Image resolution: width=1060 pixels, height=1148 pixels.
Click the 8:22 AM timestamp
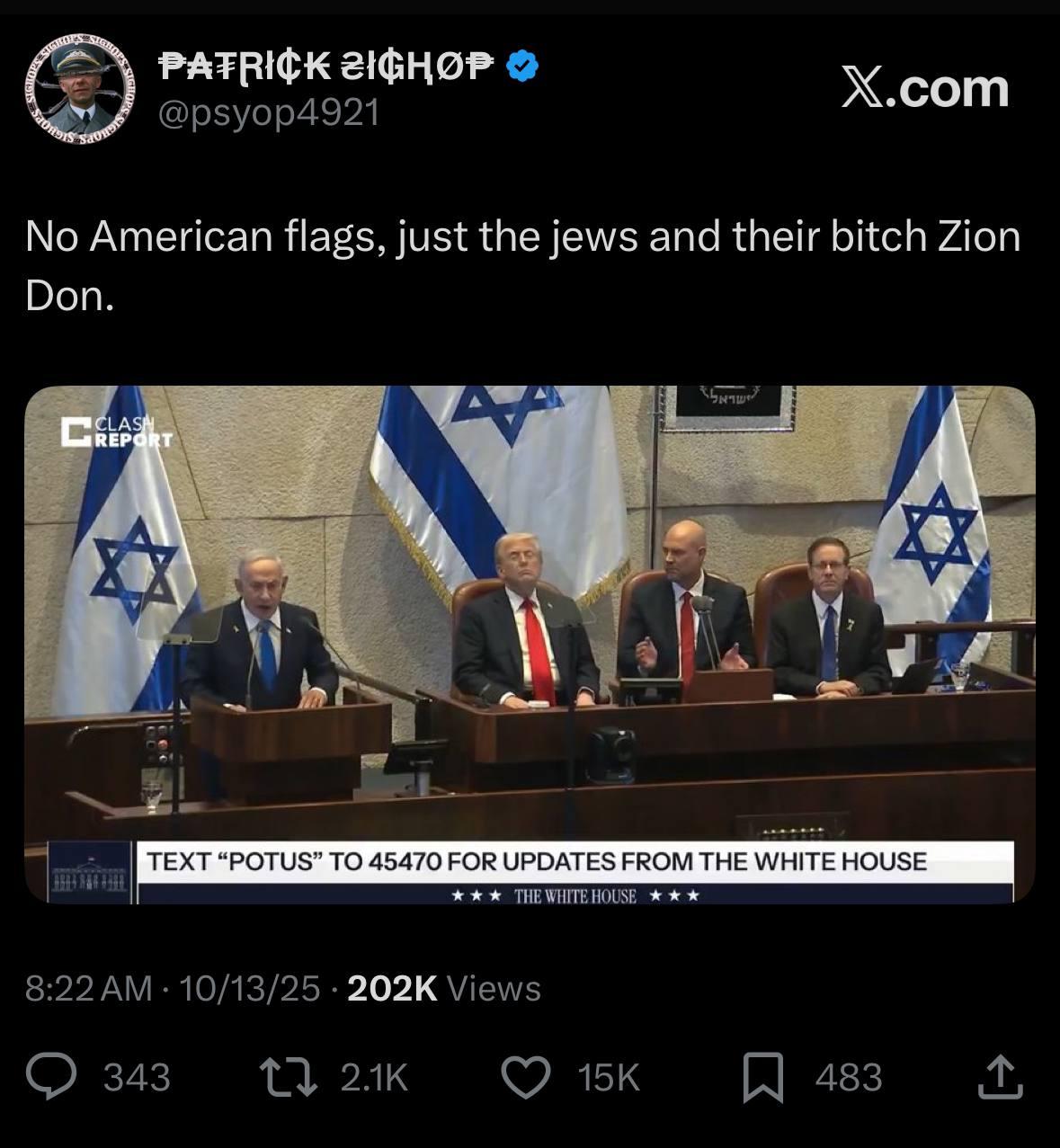(88, 988)
